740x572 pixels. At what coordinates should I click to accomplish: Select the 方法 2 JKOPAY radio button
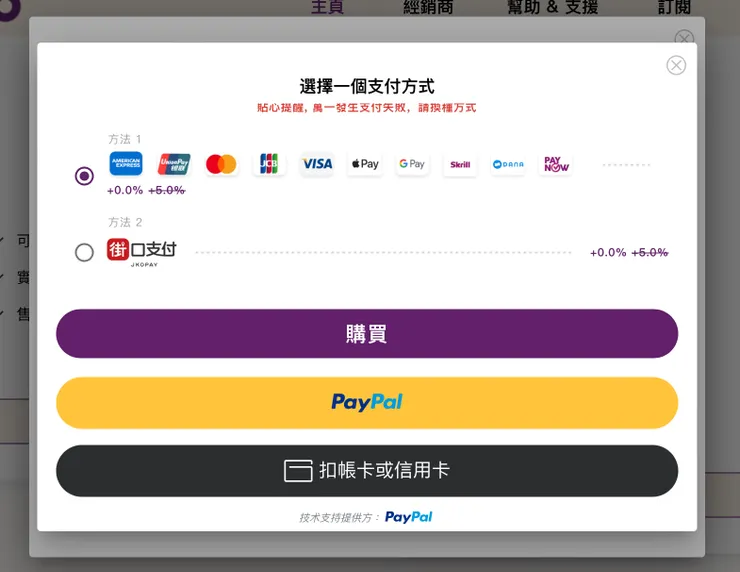(x=84, y=252)
